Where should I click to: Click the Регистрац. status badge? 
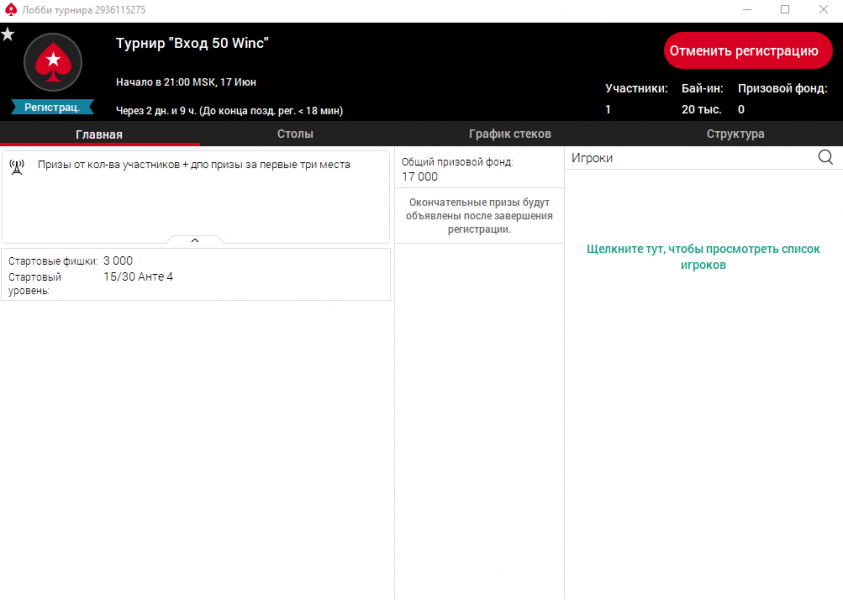(52, 106)
